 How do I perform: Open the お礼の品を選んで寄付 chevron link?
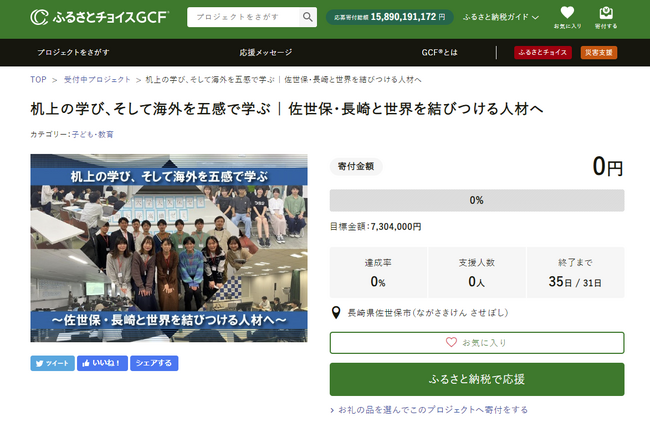(429, 410)
